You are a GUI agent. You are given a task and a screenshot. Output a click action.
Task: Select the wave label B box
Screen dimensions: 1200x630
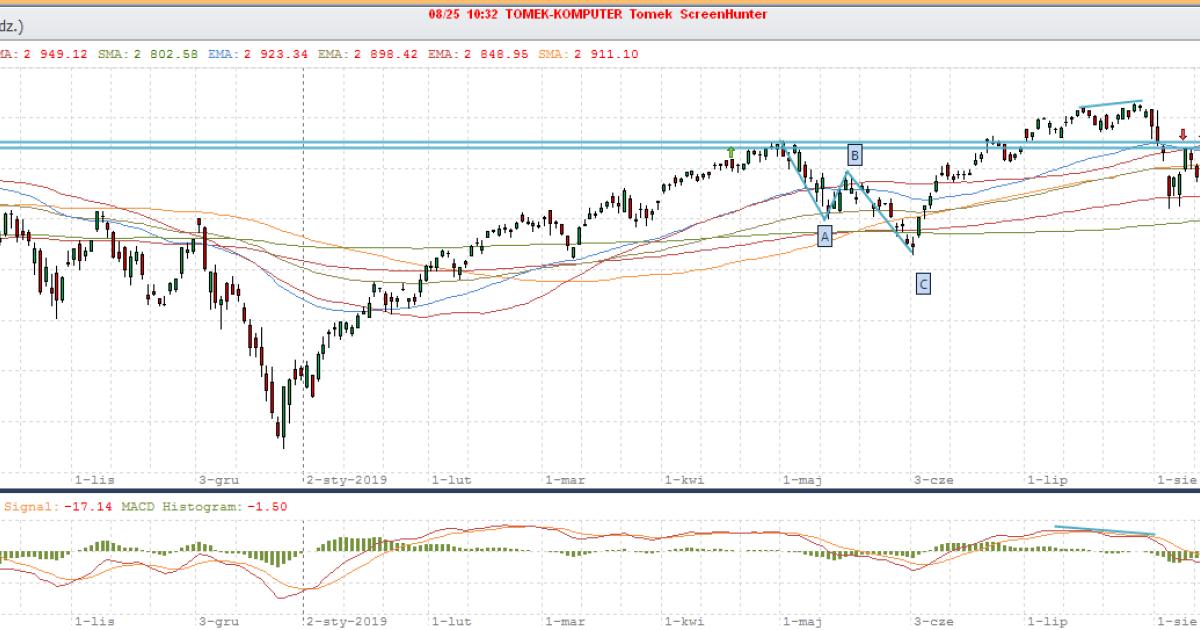pyautogui.click(x=855, y=154)
